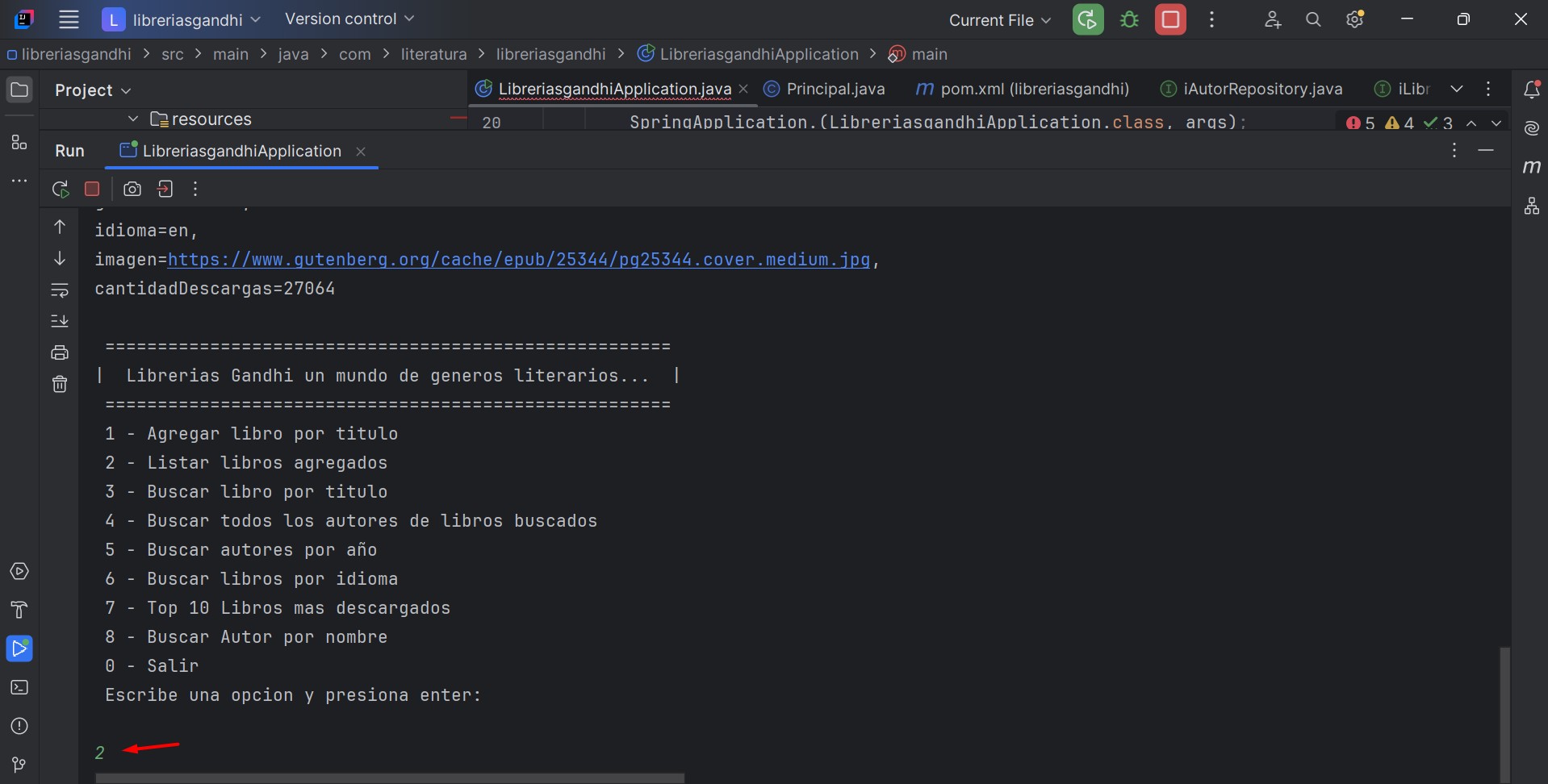Viewport: 1548px width, 784px height.
Task: Go to previous highlighted error arrow
Action: coord(1472,123)
